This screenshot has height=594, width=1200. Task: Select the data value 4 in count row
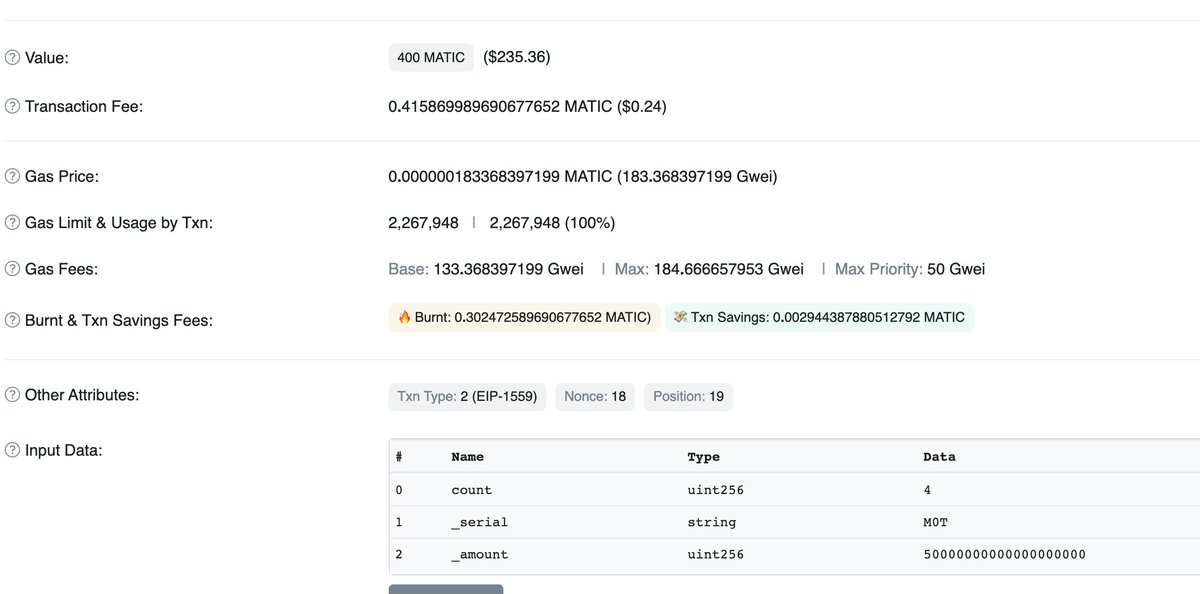[927, 490]
